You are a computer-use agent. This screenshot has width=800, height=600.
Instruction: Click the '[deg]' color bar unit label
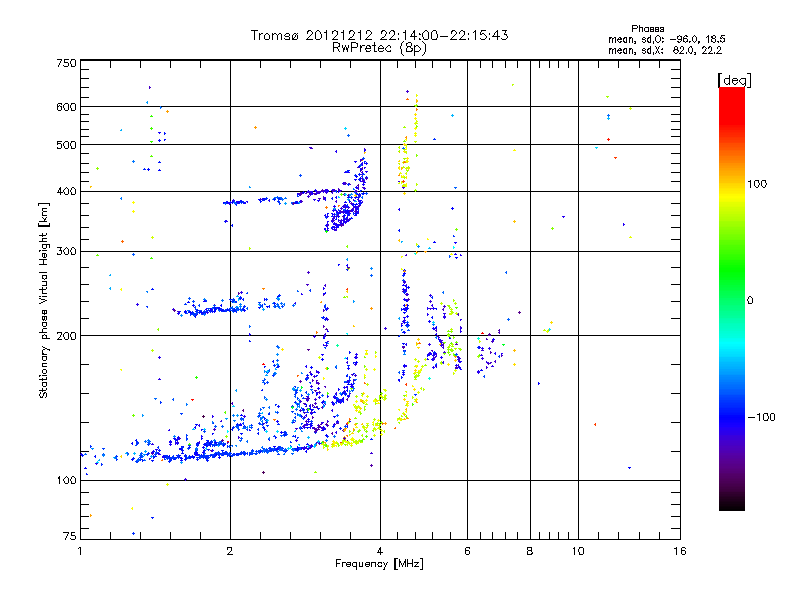[734, 80]
